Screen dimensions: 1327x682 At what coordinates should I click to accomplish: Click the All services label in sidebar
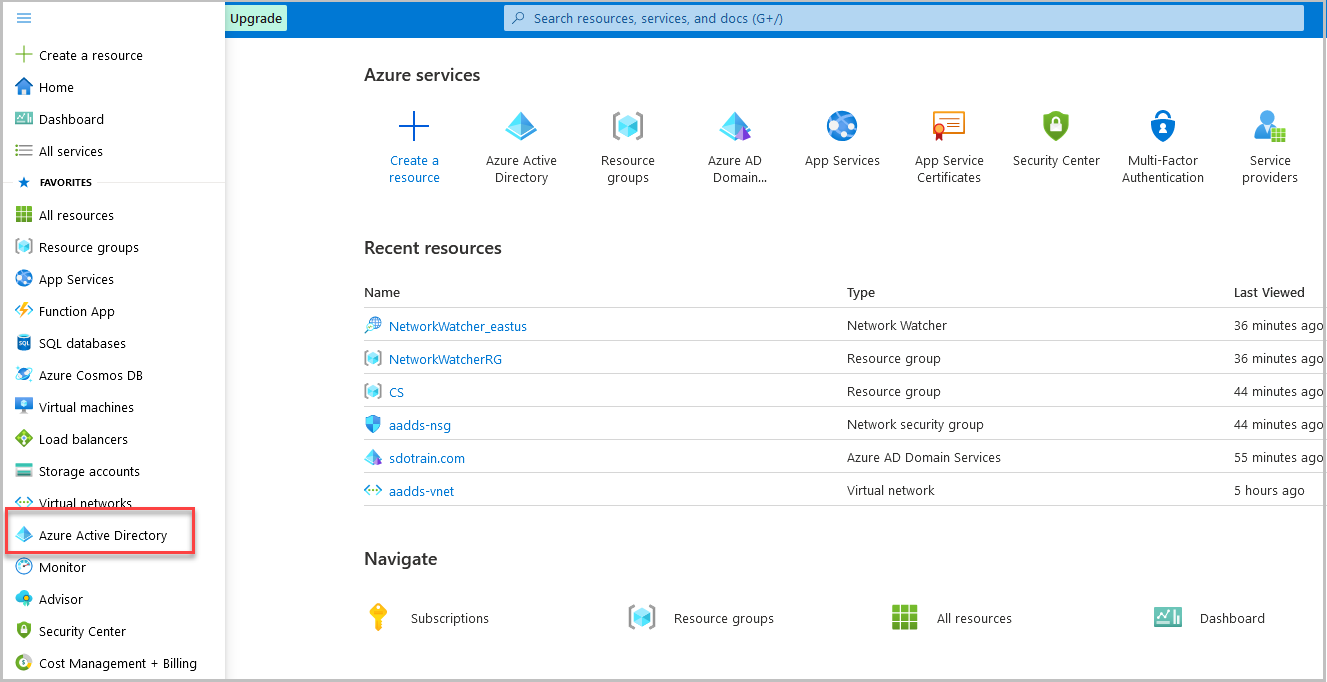click(71, 151)
